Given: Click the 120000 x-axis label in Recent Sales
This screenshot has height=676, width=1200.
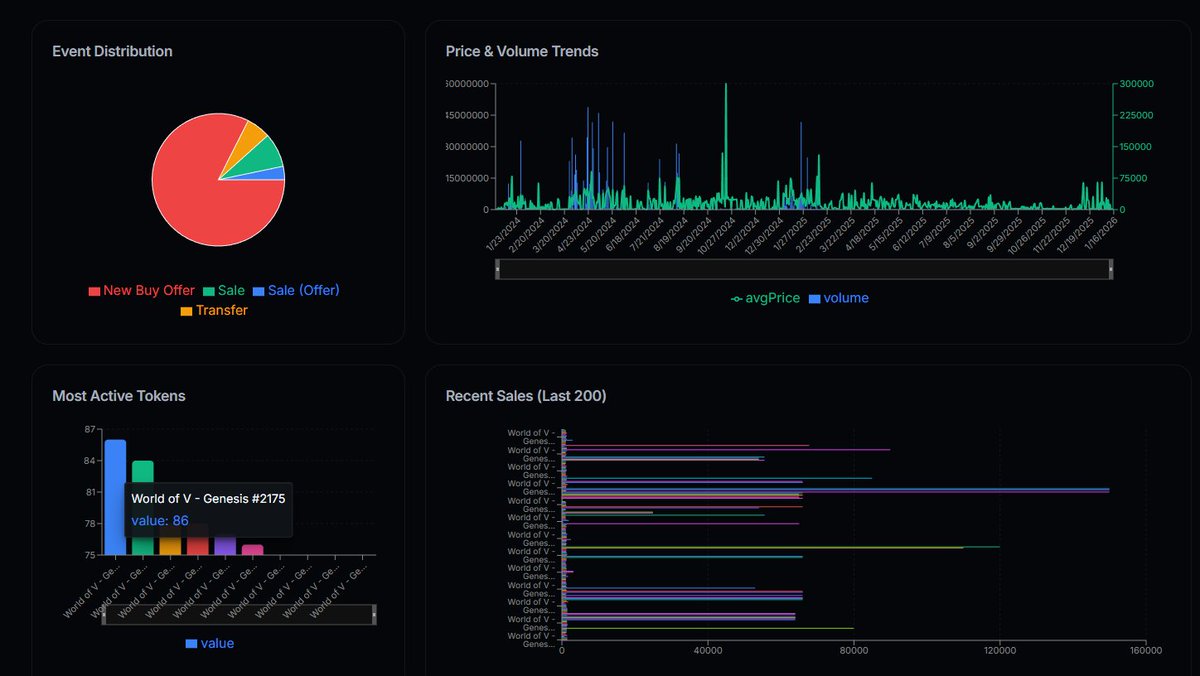Looking at the screenshot, I should (999, 651).
